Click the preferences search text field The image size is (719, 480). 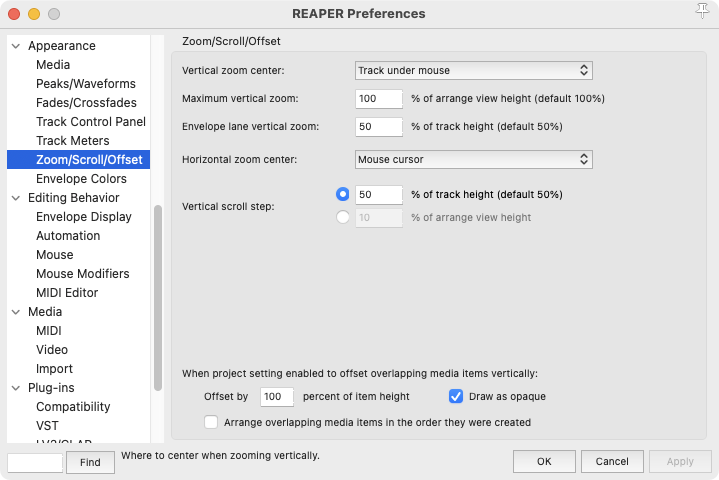coord(35,462)
